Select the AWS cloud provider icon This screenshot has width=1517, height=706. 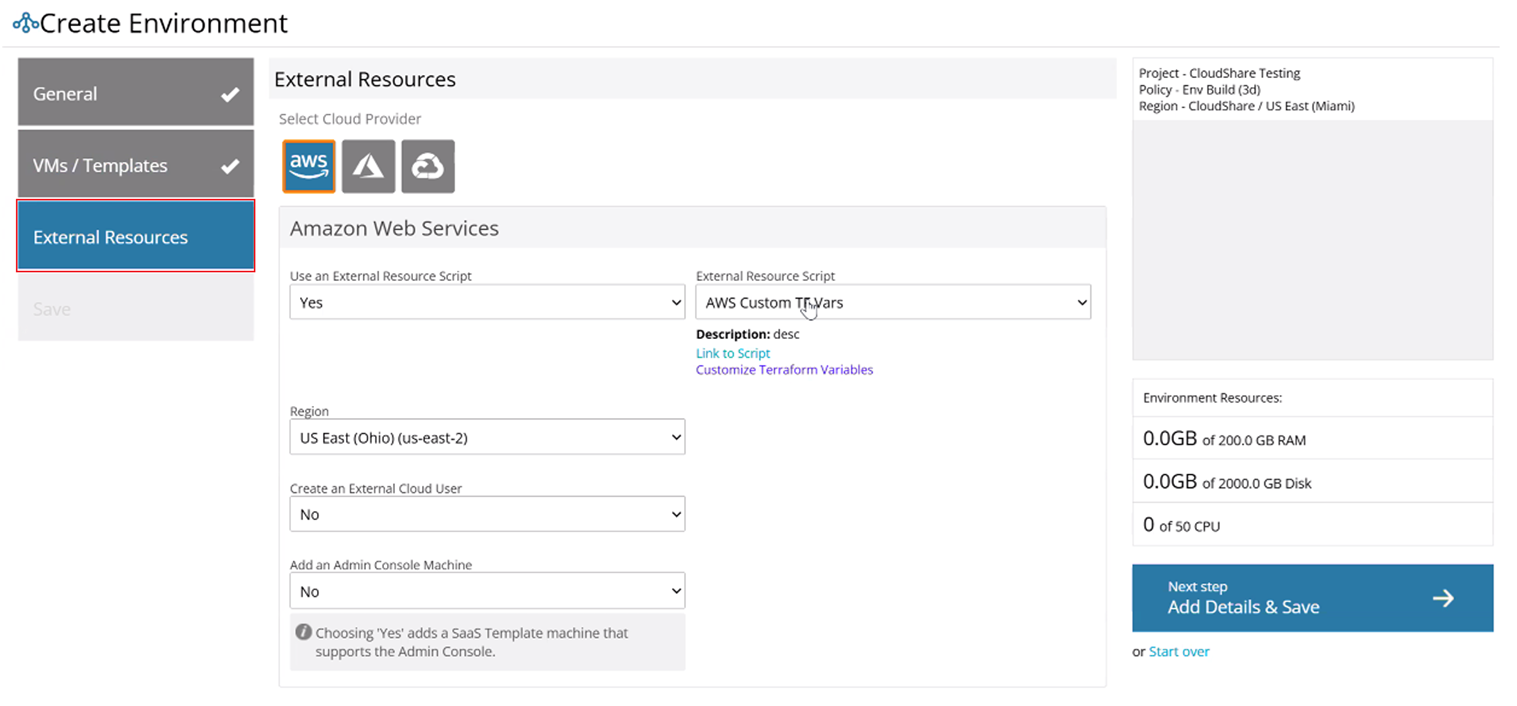coord(308,166)
